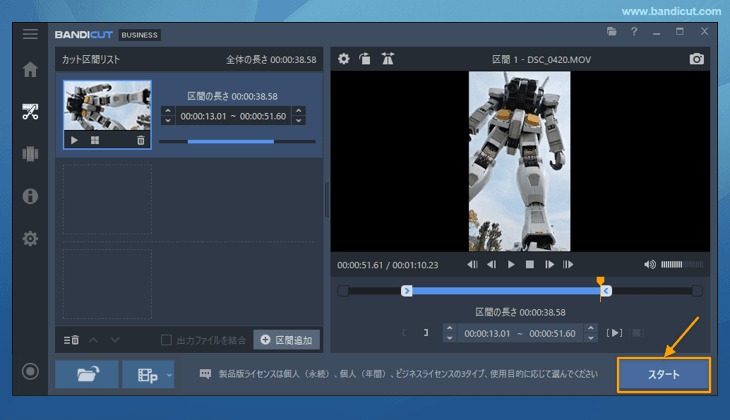
Task: Click the segment range bar in the list
Action: (x=237, y=141)
